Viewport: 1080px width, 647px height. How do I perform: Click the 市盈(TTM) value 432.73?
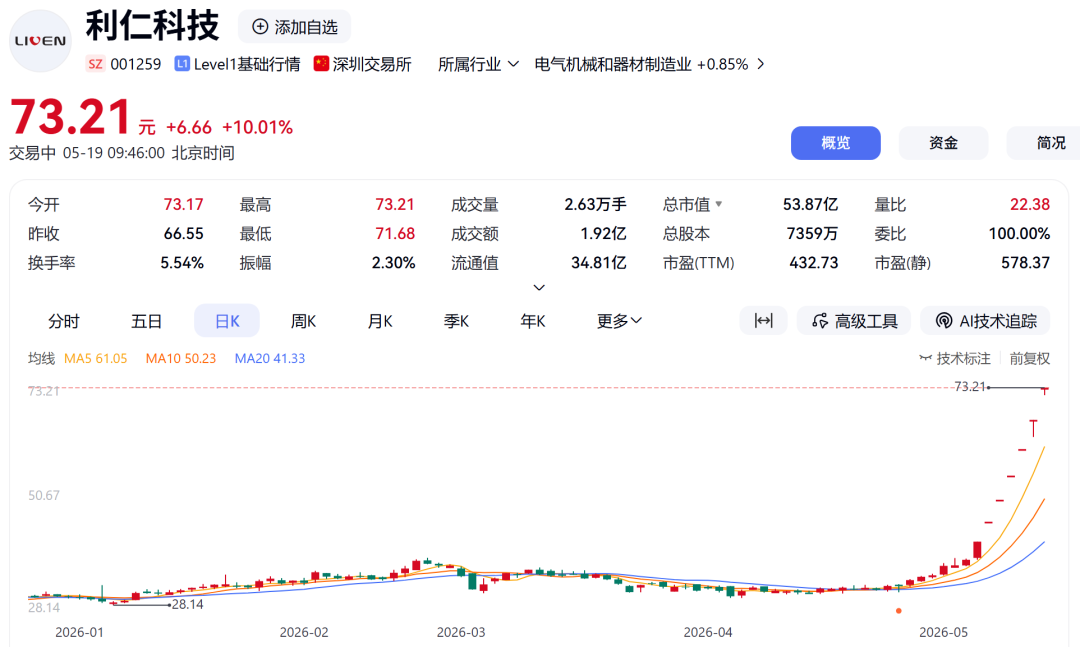pyautogui.click(x=813, y=263)
